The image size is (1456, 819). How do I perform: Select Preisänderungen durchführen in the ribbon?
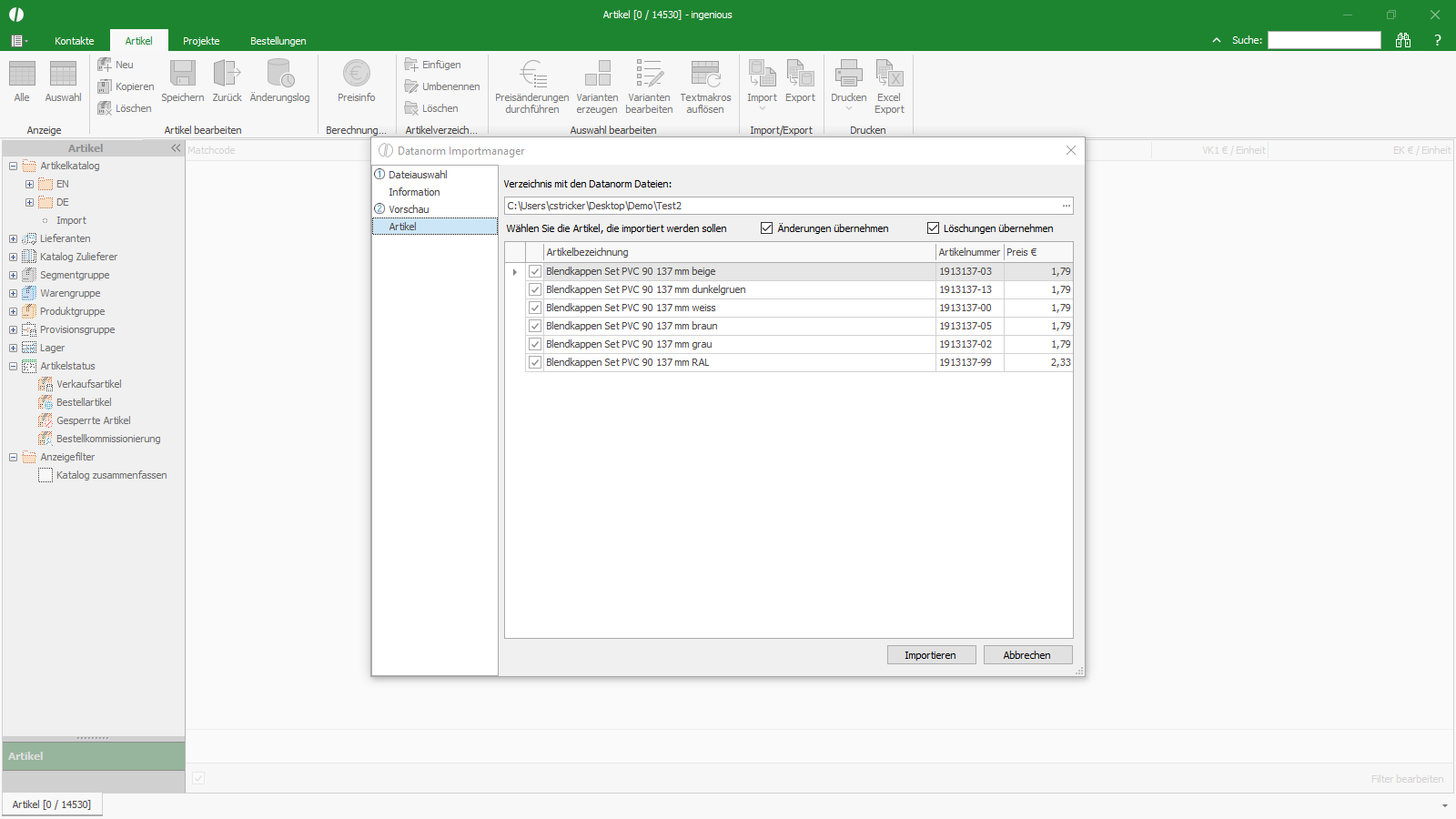pos(531,85)
